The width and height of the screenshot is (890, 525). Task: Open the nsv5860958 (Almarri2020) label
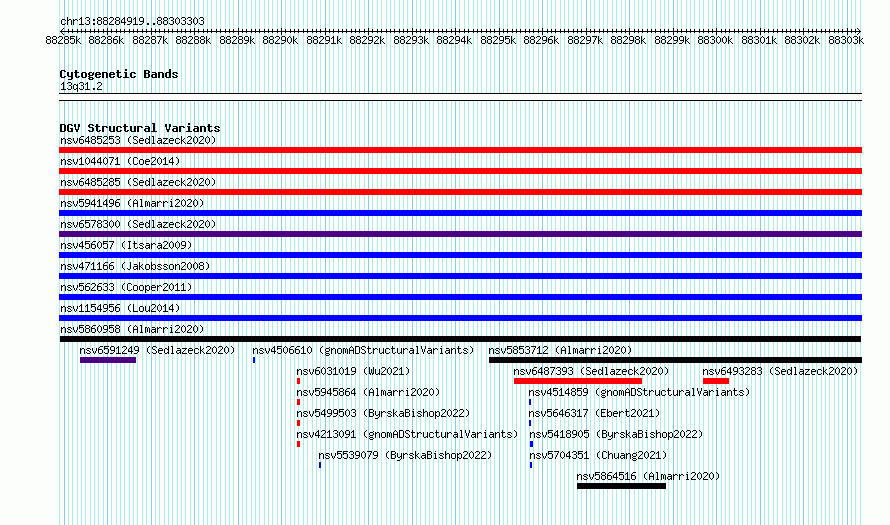(x=132, y=329)
